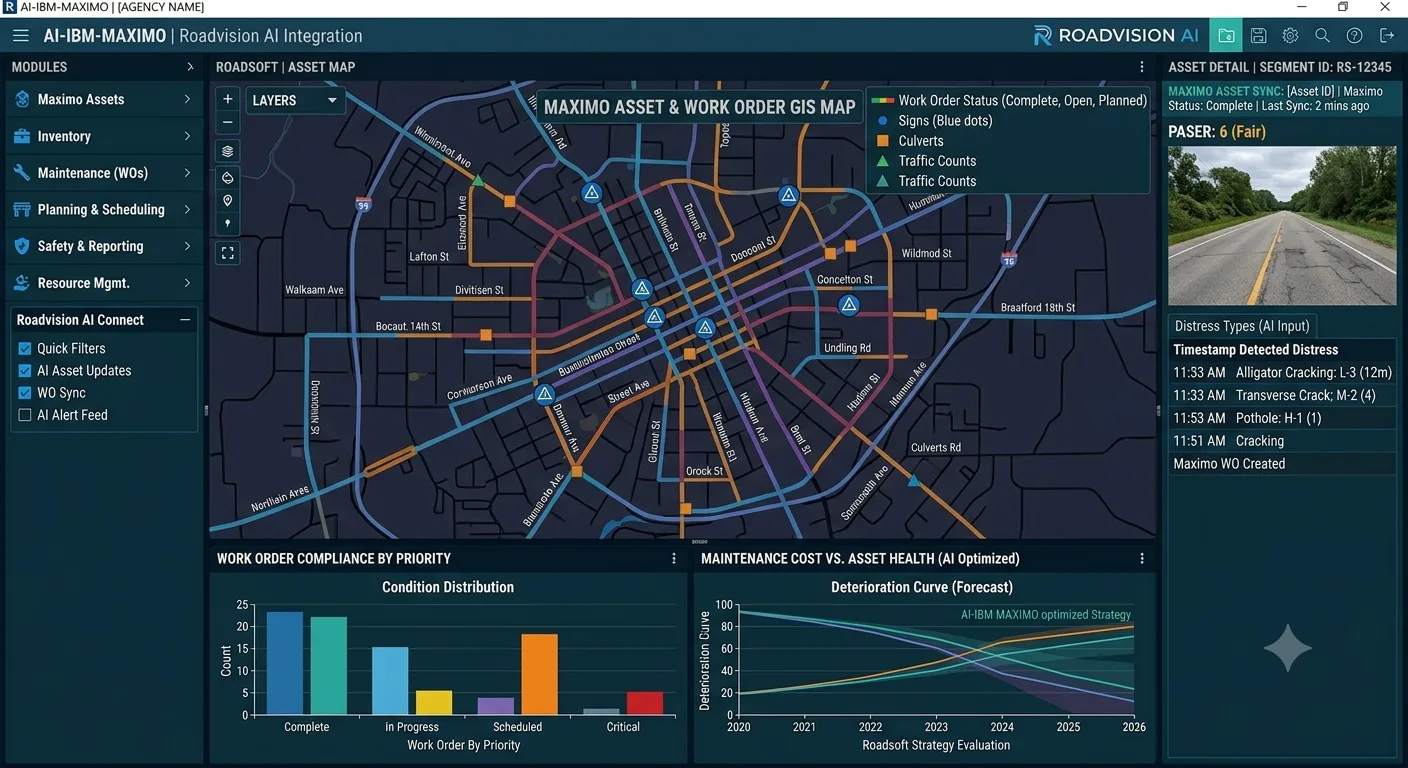Click the sparkle AI assistant icon
Image resolution: width=1408 pixels, height=768 pixels.
pos(1287,648)
